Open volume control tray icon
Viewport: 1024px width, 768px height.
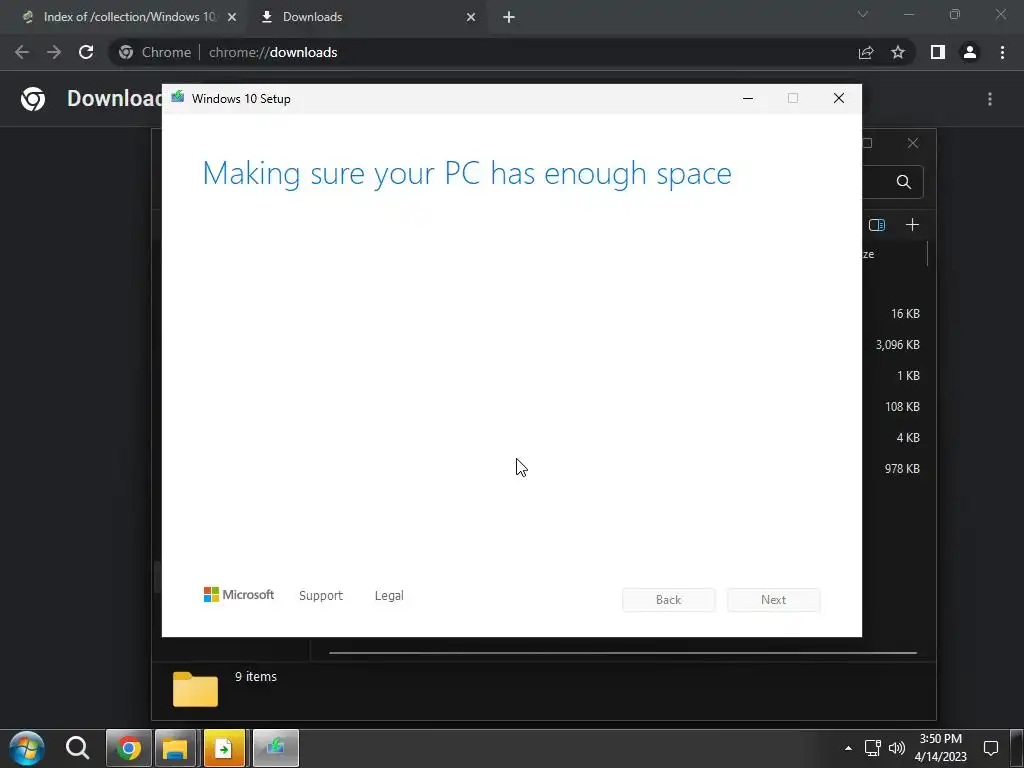point(897,748)
